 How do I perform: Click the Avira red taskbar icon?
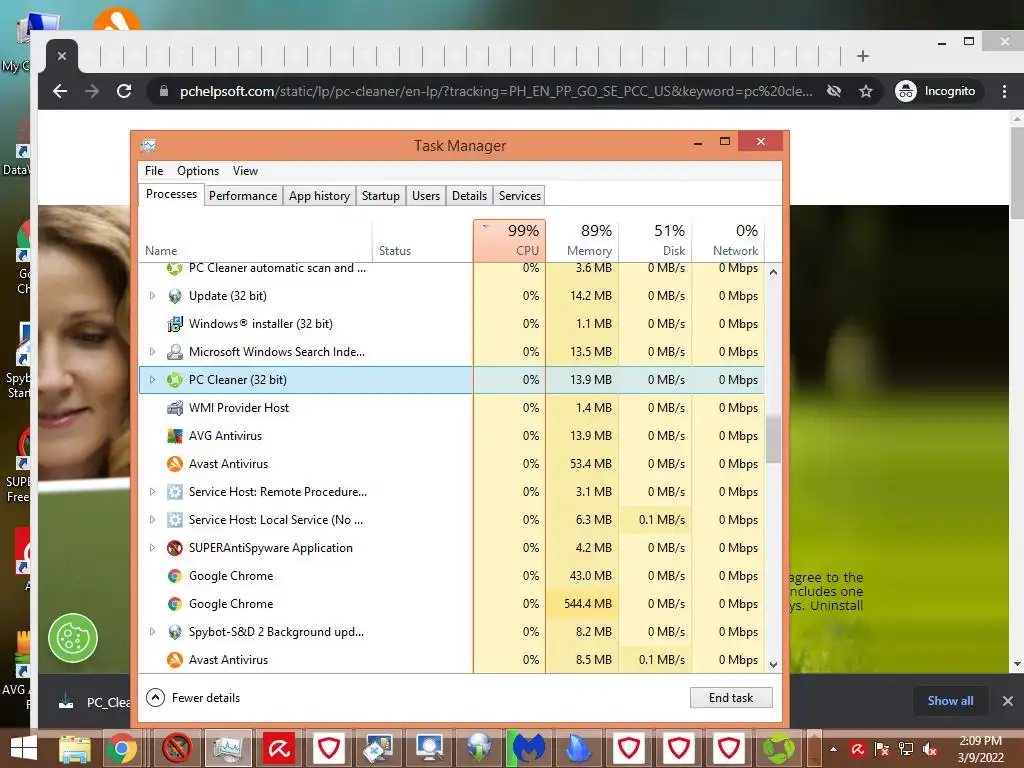[x=279, y=748]
